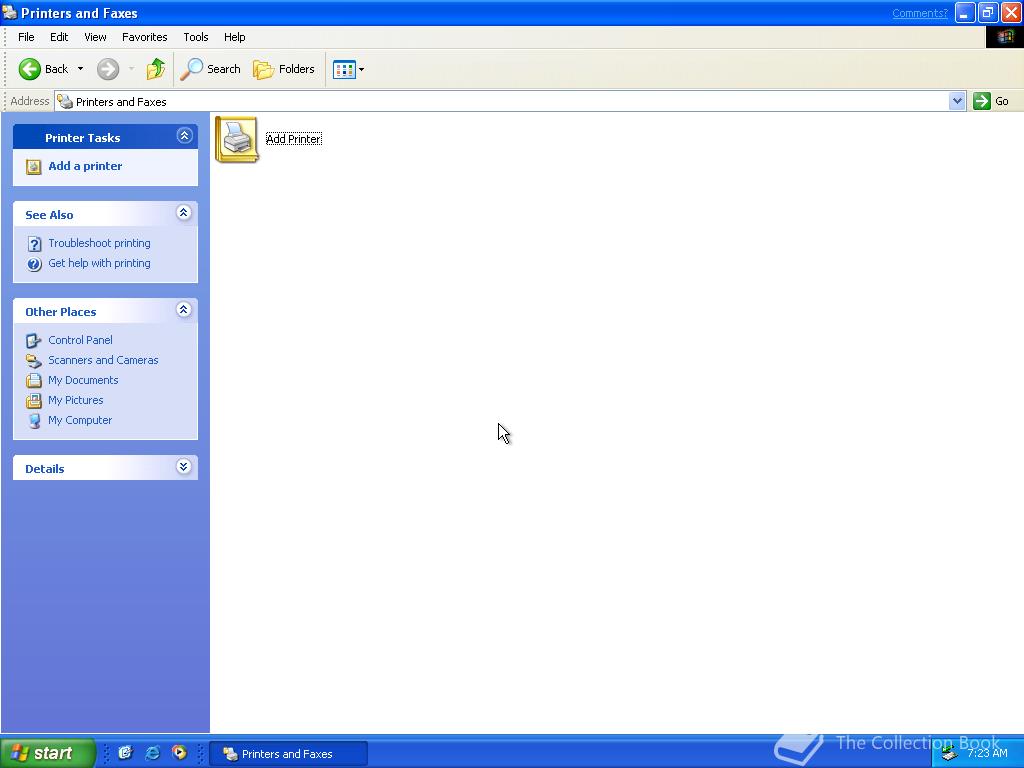This screenshot has width=1024, height=768.
Task: Click the system tray printer icon
Action: pyautogui.click(x=948, y=754)
